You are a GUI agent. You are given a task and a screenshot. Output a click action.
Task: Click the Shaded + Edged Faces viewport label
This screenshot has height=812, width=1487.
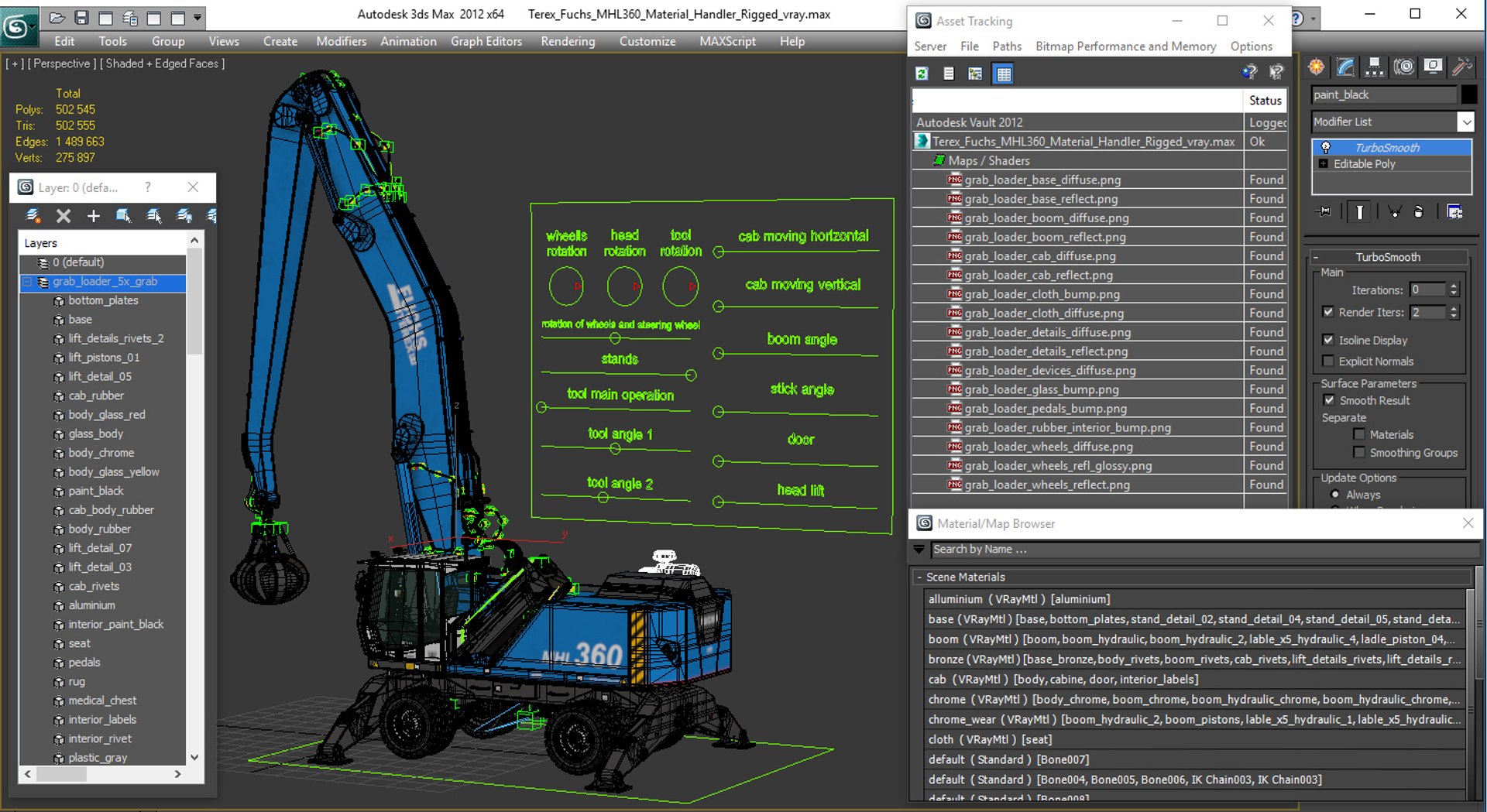[162, 63]
